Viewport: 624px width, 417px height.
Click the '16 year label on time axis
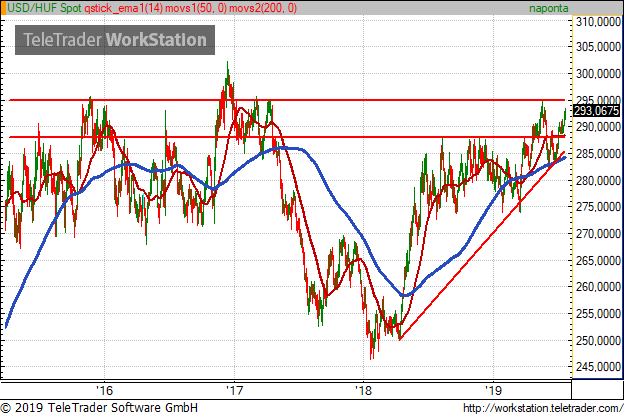coord(105,390)
